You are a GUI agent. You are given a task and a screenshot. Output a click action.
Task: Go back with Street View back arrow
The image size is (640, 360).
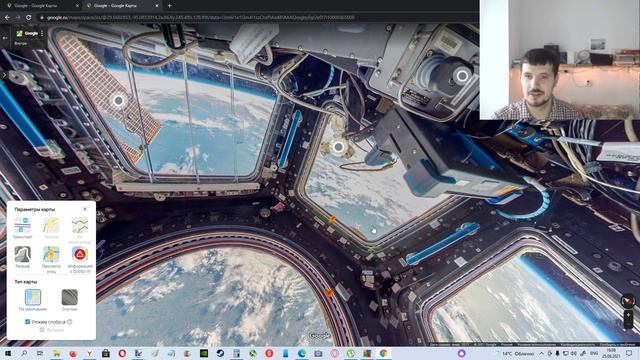(x=5, y=38)
